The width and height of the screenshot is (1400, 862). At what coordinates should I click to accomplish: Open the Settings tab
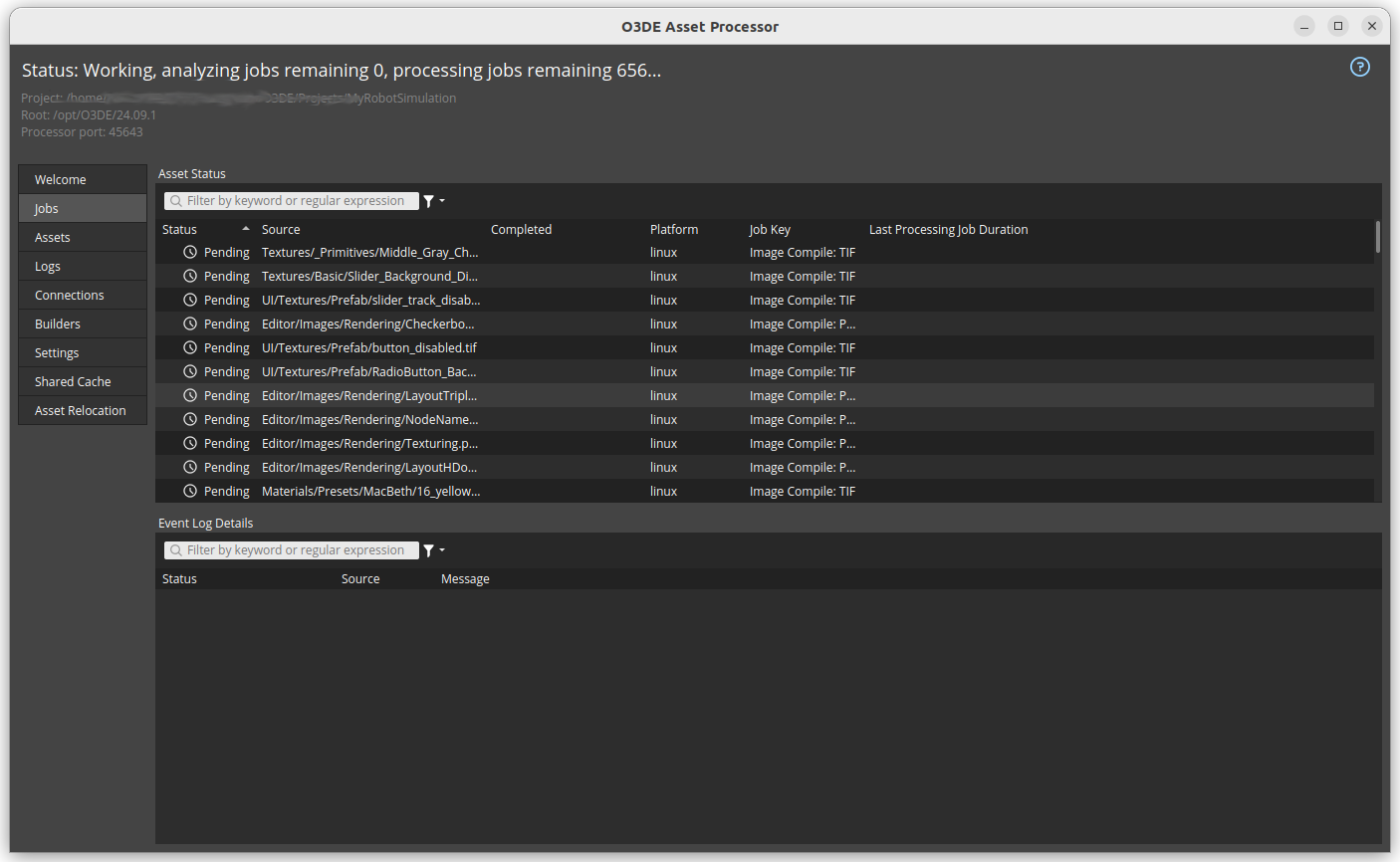pos(83,353)
